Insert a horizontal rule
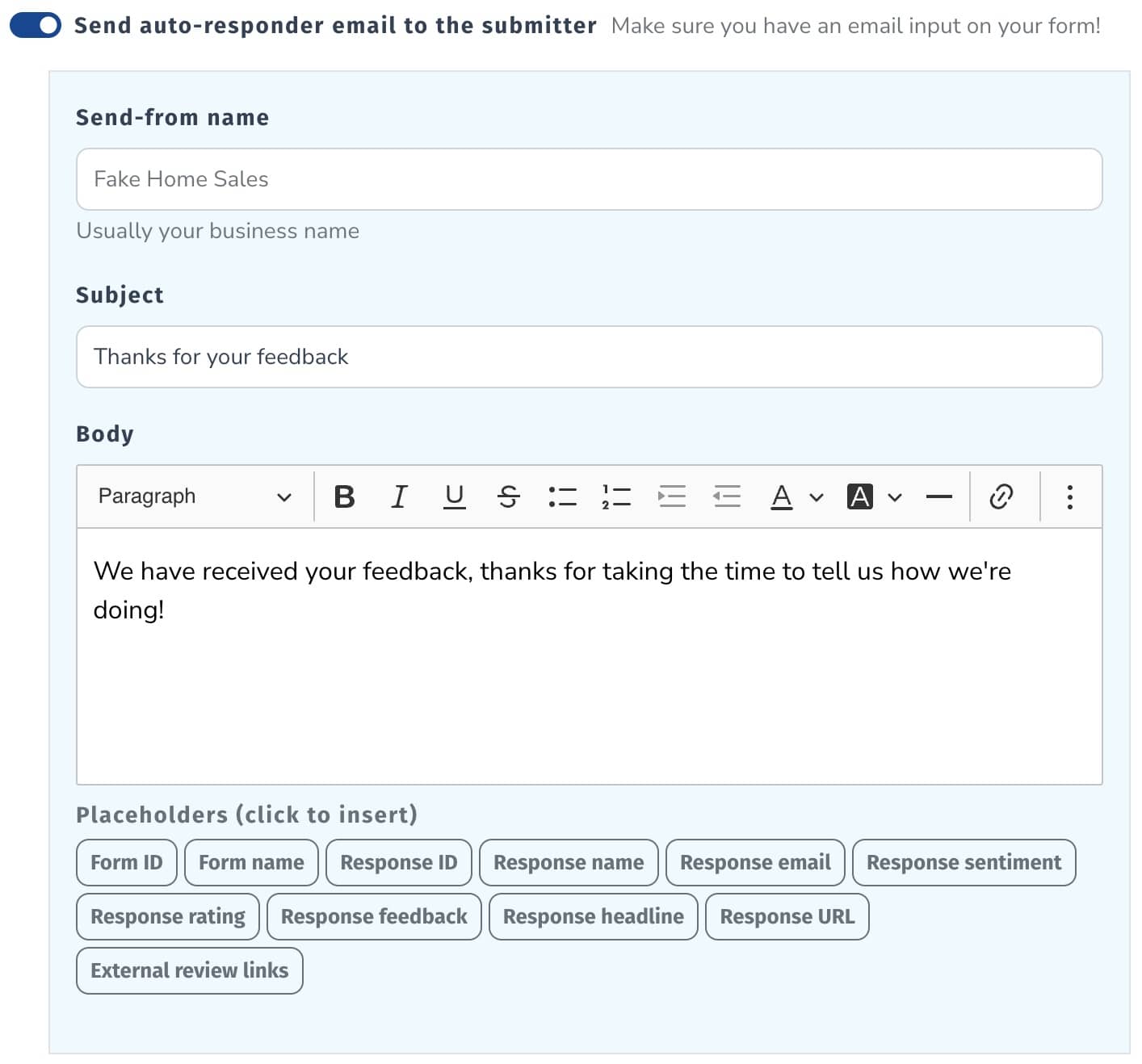1142x1064 pixels. [938, 496]
